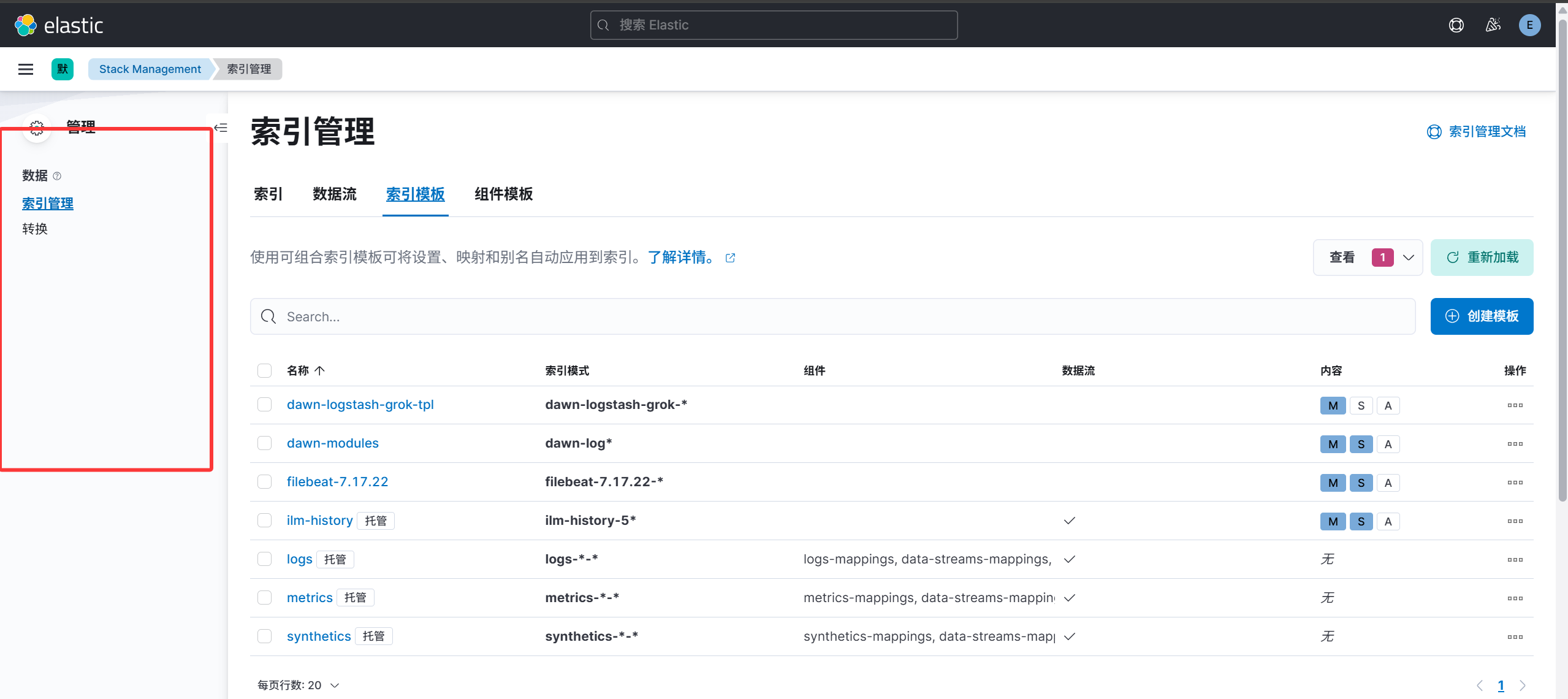Open actions menu for synthetics row
Image resolution: width=1568 pixels, height=699 pixels.
(x=1515, y=637)
